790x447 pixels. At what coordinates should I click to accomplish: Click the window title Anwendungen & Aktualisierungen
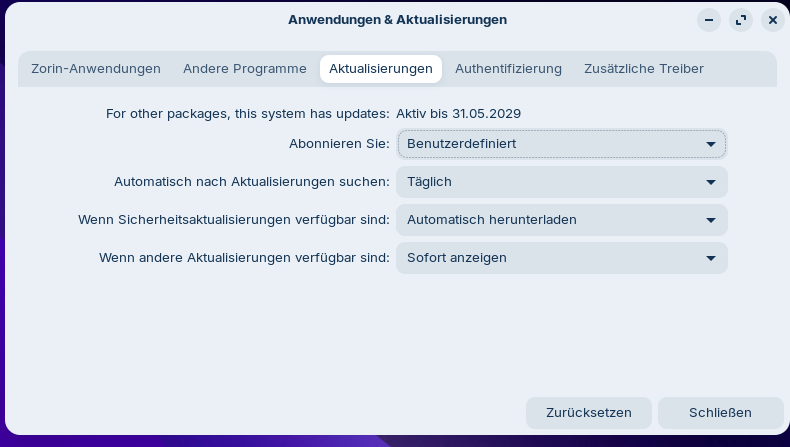(397, 20)
